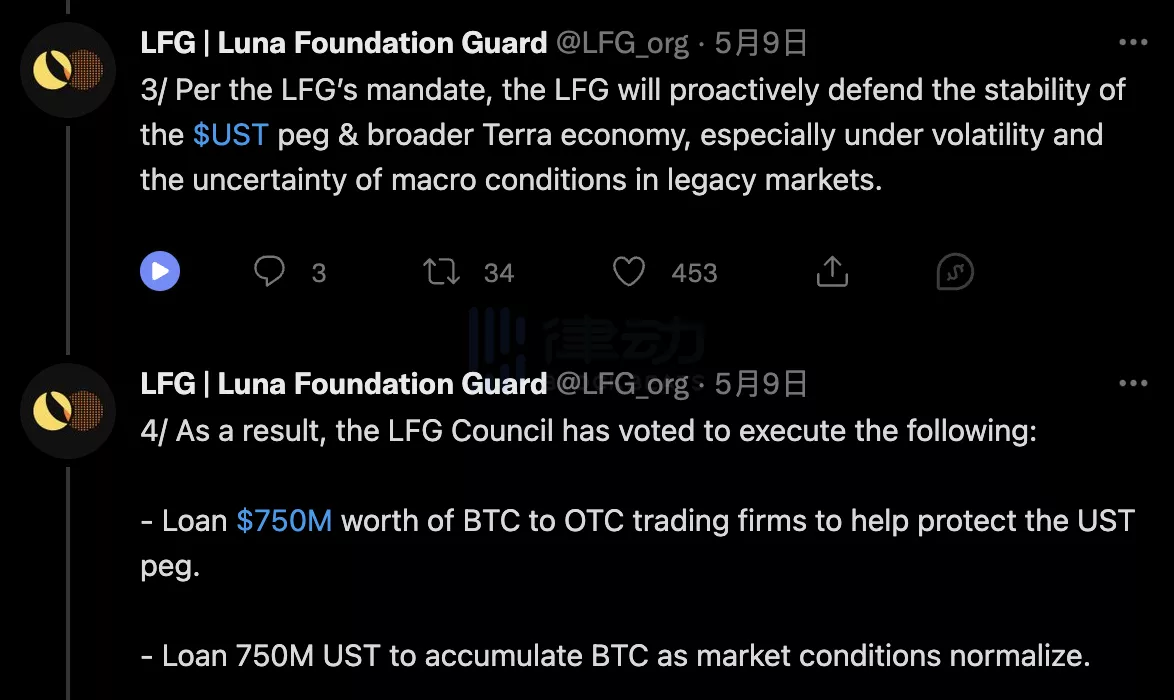Click the @LFG_org handle on tweet 3/
The height and width of the screenshot is (700, 1174).
click(x=621, y=43)
